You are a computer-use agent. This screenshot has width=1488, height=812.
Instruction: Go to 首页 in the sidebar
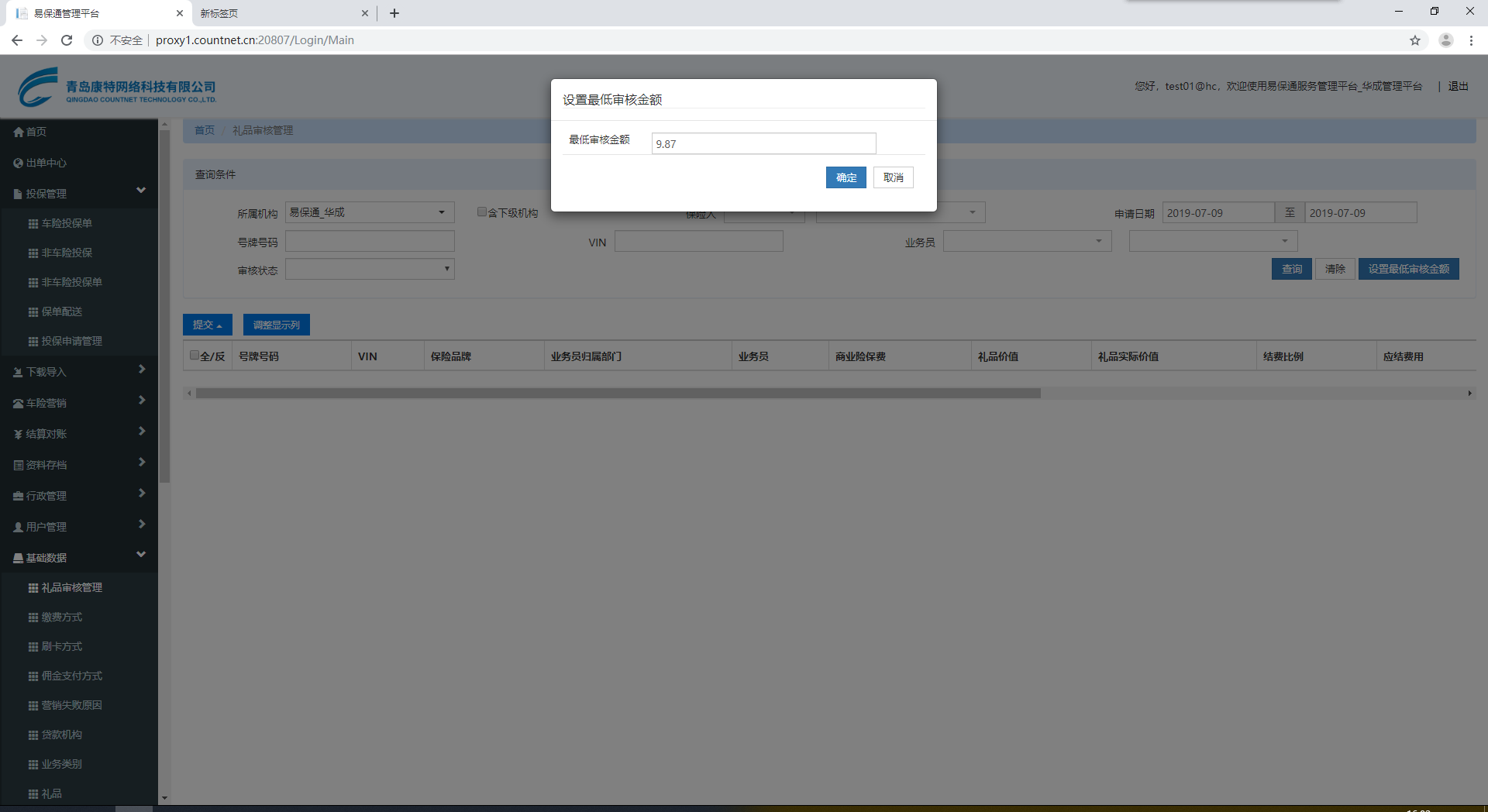[36, 132]
